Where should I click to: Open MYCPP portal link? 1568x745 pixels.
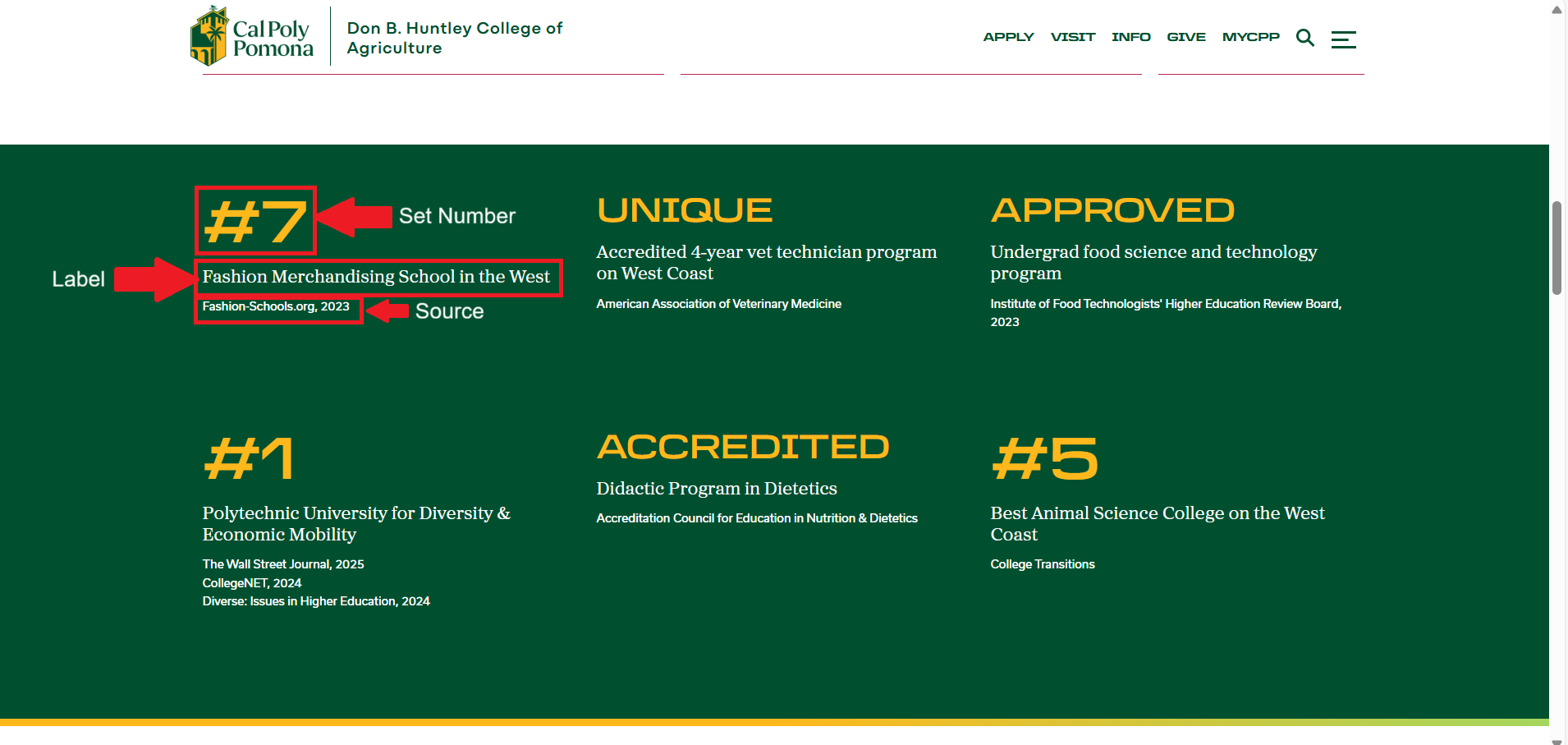click(x=1250, y=37)
